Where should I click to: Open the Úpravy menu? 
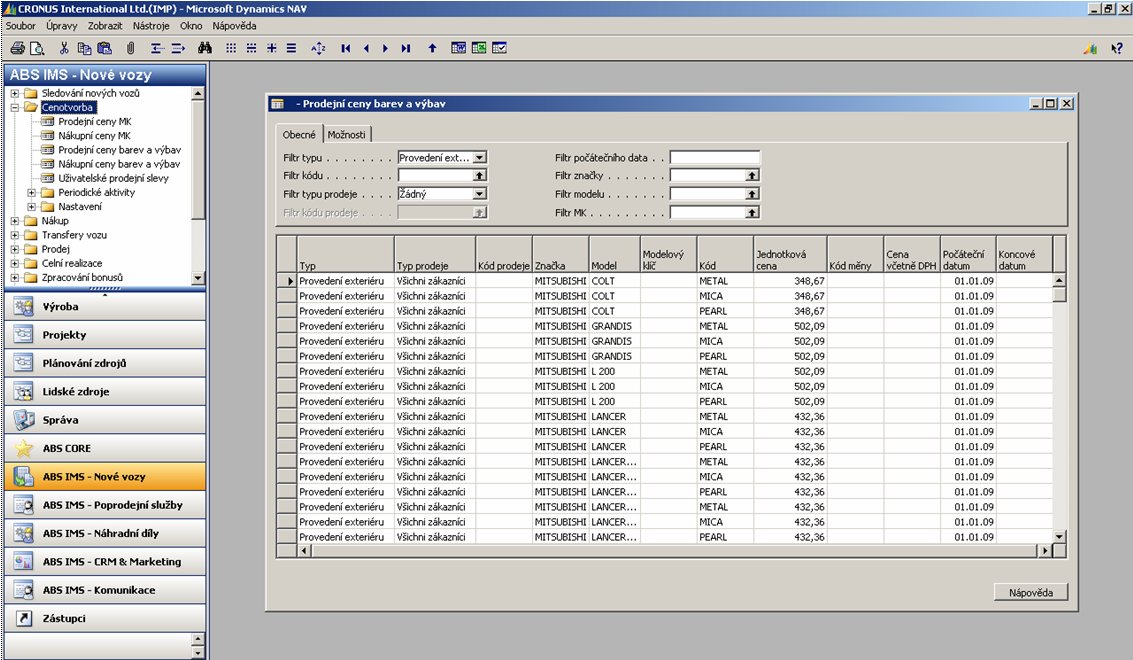pos(61,26)
